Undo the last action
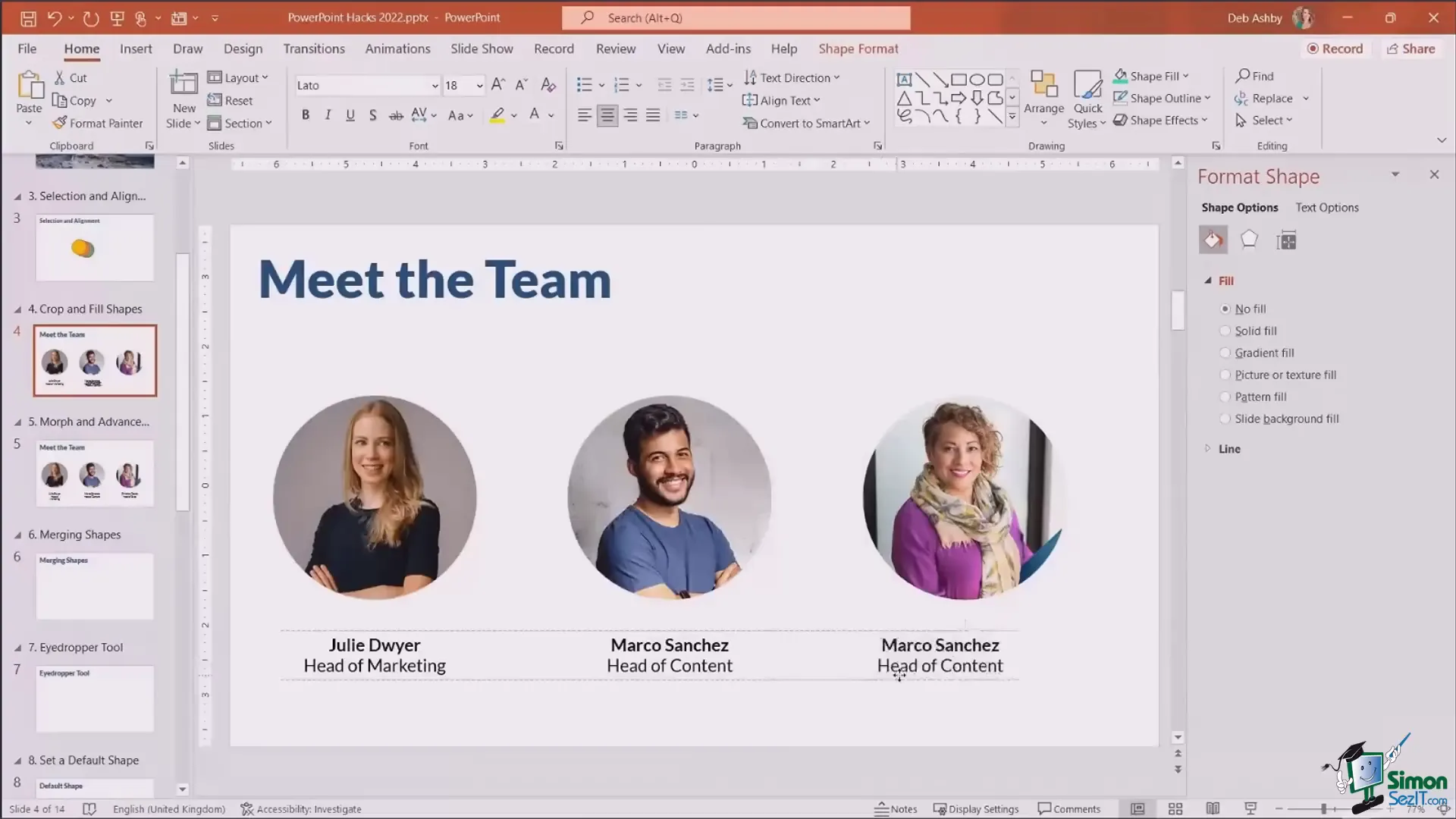The width and height of the screenshot is (1456, 819). click(55, 18)
